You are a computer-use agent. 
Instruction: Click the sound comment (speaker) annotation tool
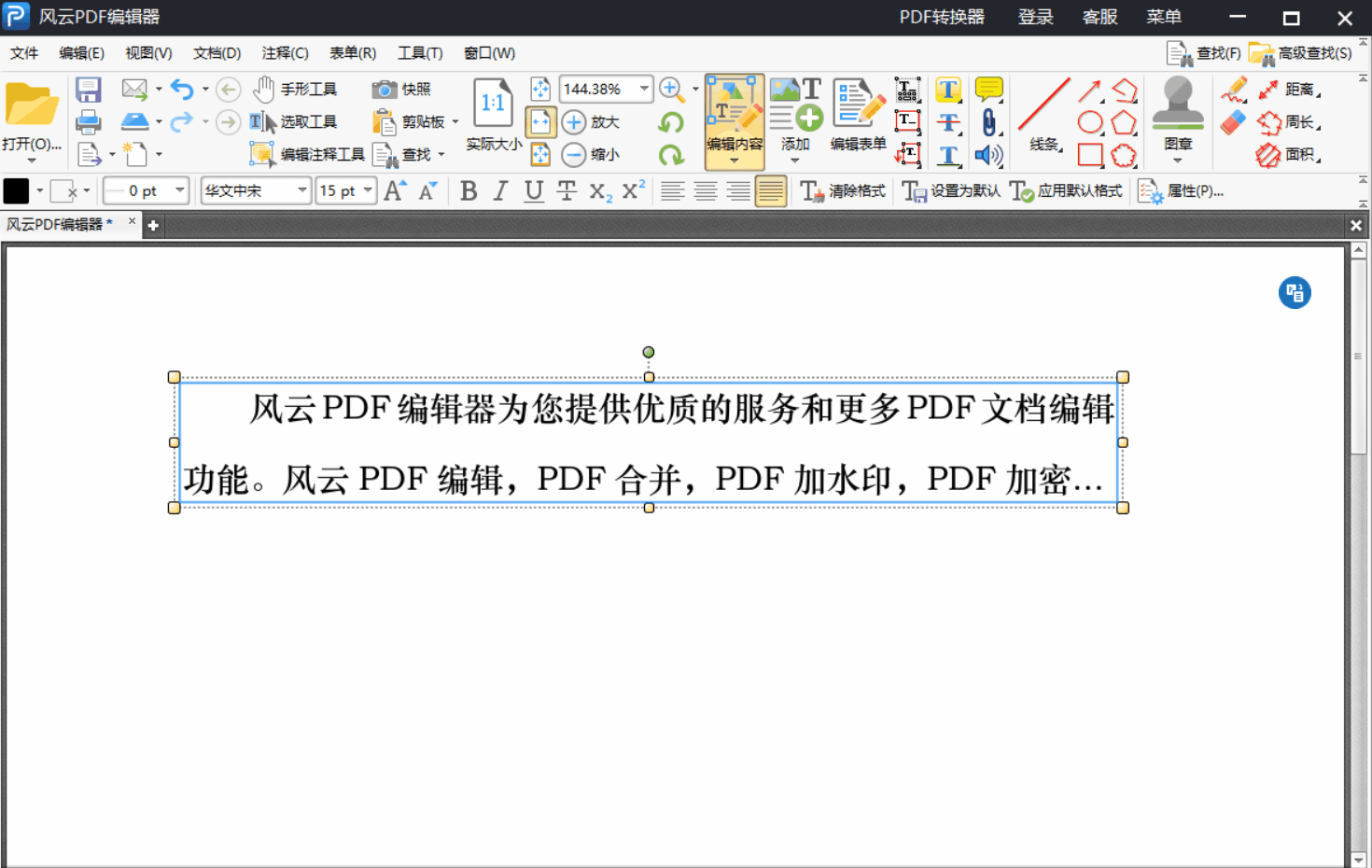point(987,154)
